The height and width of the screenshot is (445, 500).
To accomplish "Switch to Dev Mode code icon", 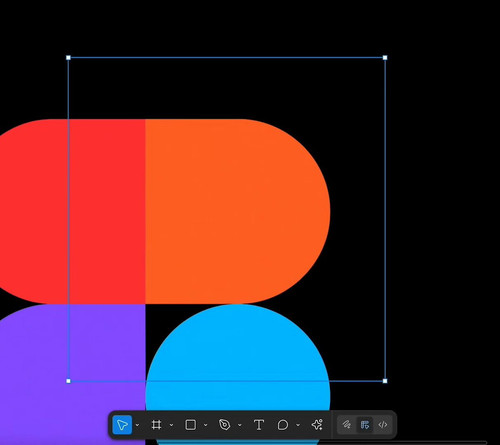I will 383,425.
